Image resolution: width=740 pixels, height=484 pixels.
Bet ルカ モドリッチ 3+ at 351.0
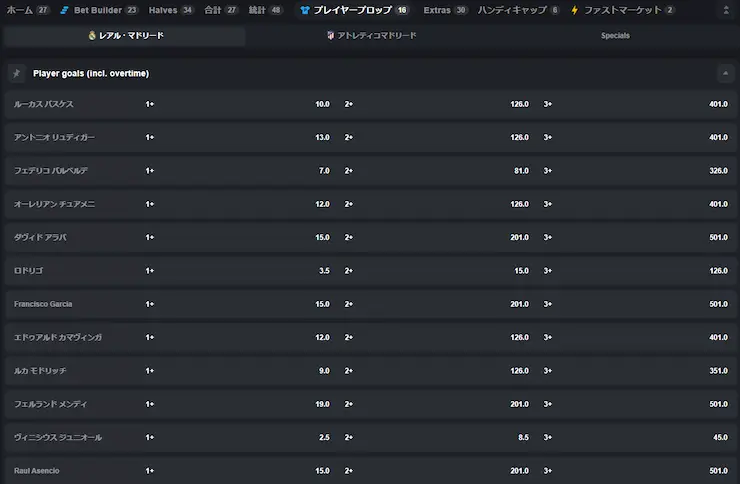(636, 371)
